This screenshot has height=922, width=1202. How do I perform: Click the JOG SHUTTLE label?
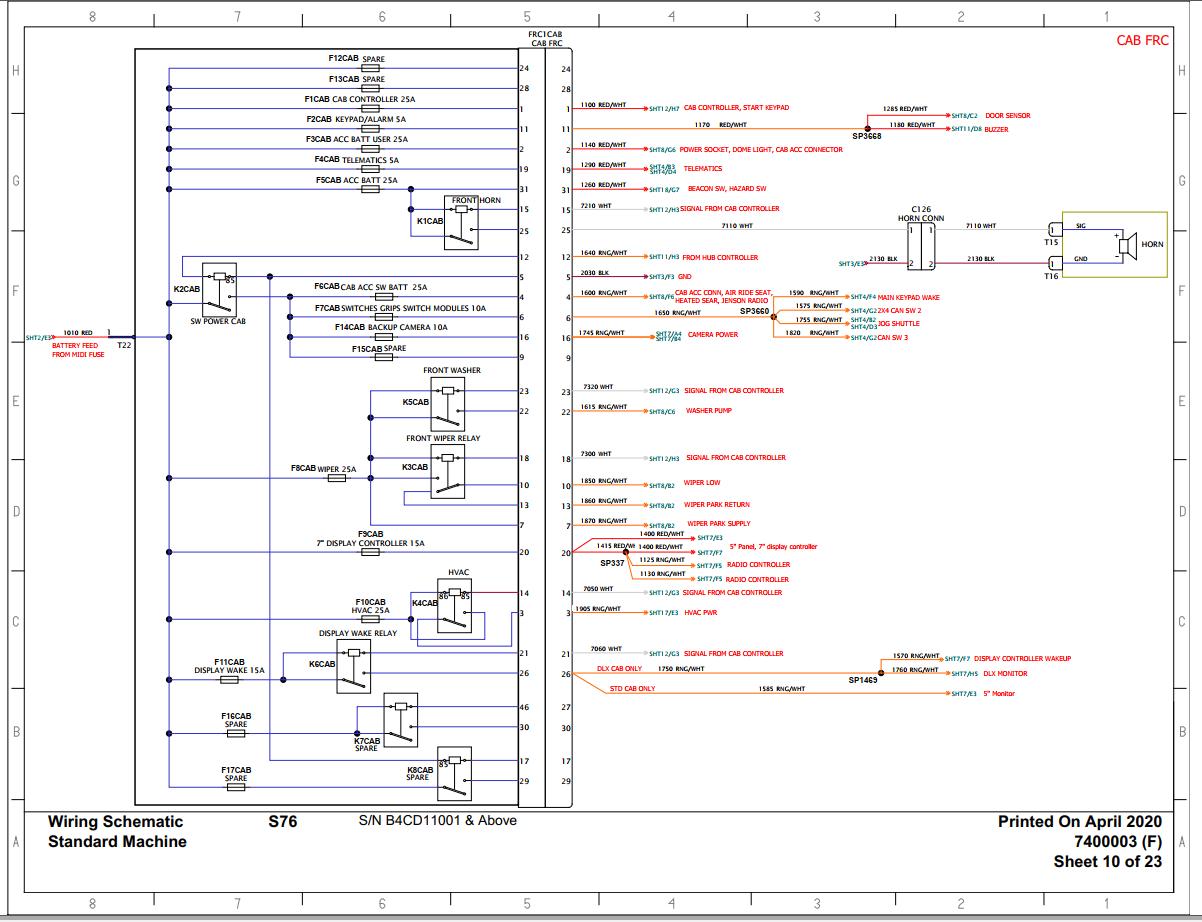click(899, 324)
